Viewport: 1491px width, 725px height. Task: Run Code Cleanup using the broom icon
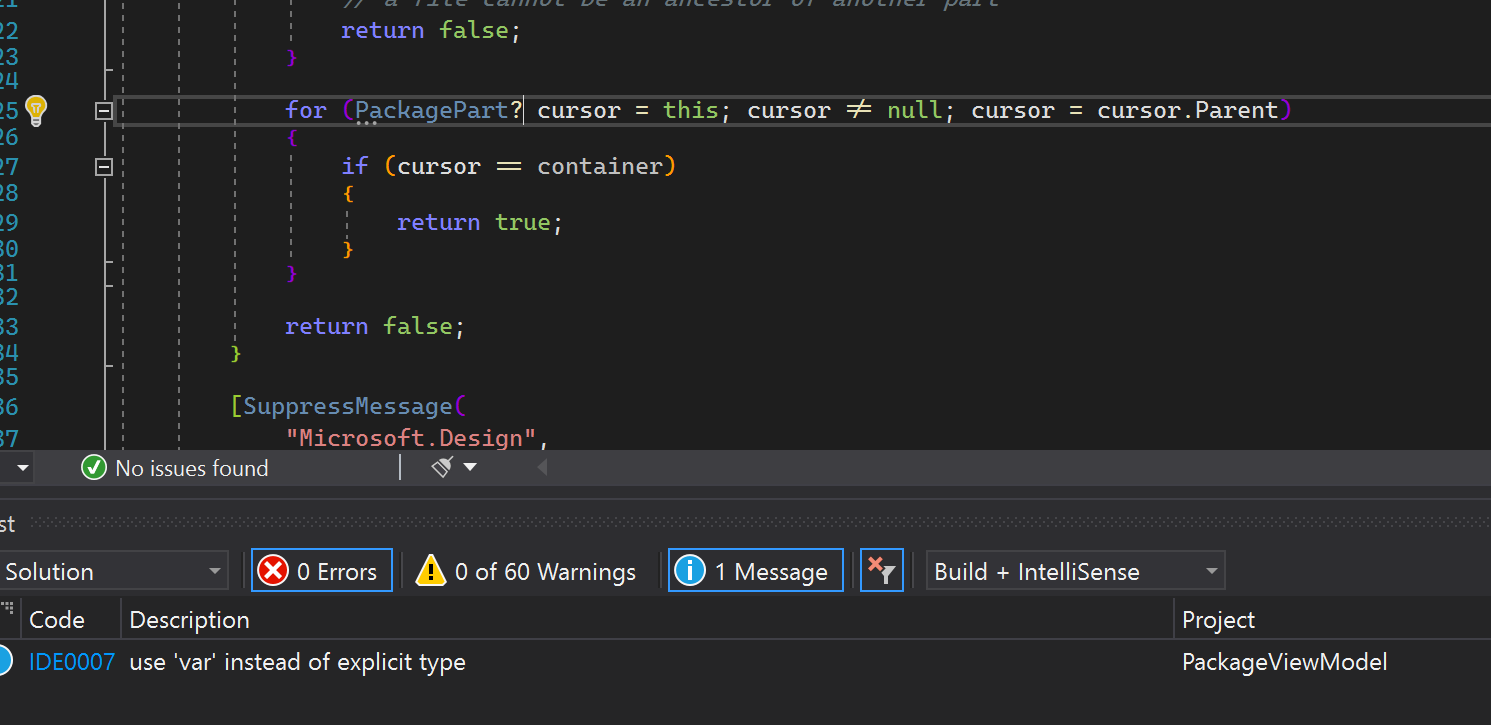(x=442, y=466)
